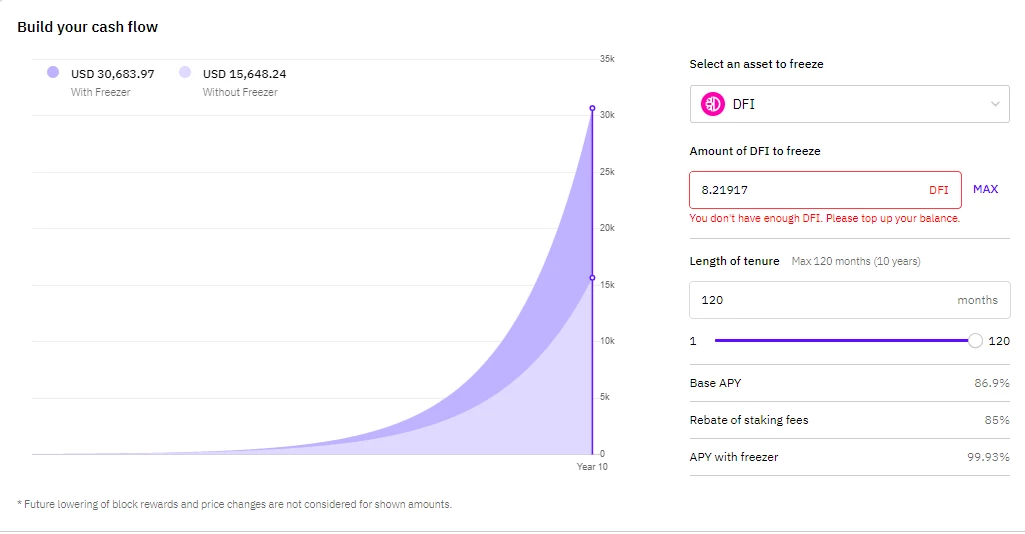1025x534 pixels.
Task: Click the MAX amount link
Action: click(x=985, y=189)
